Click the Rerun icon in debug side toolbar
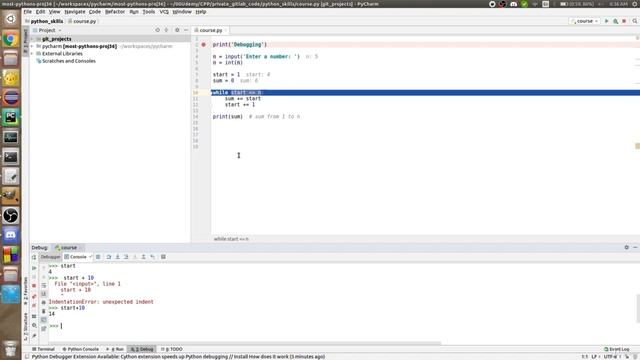640x360 pixels. pos(34,257)
